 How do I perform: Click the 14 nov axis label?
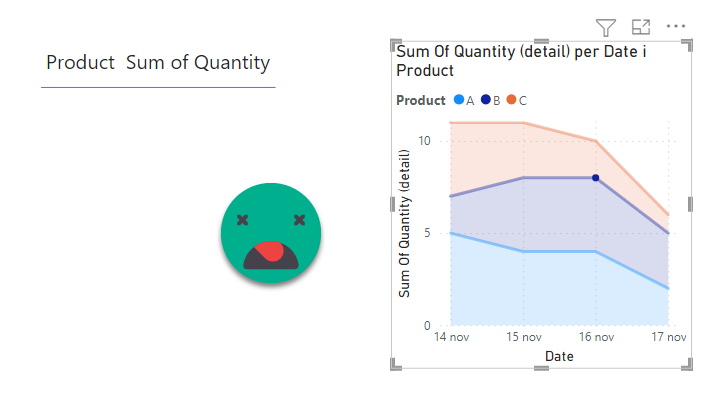pyautogui.click(x=451, y=337)
